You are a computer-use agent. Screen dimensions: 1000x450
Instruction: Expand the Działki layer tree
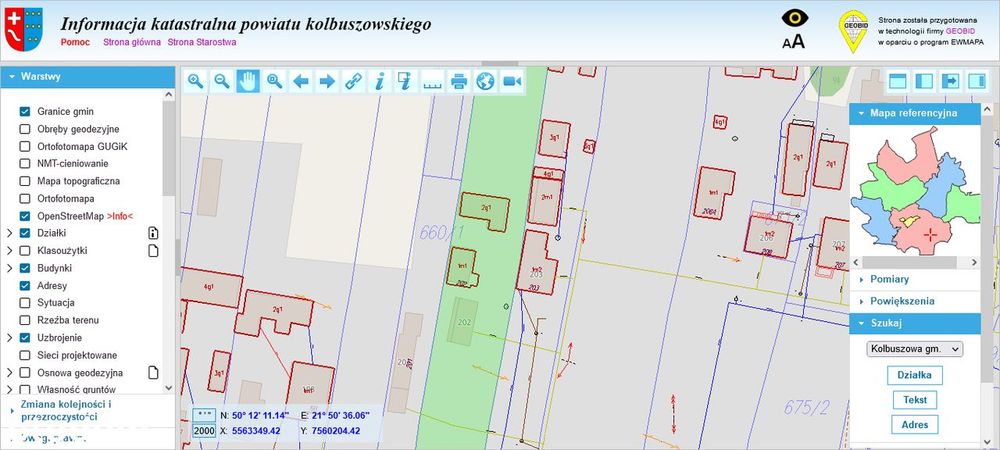10,233
